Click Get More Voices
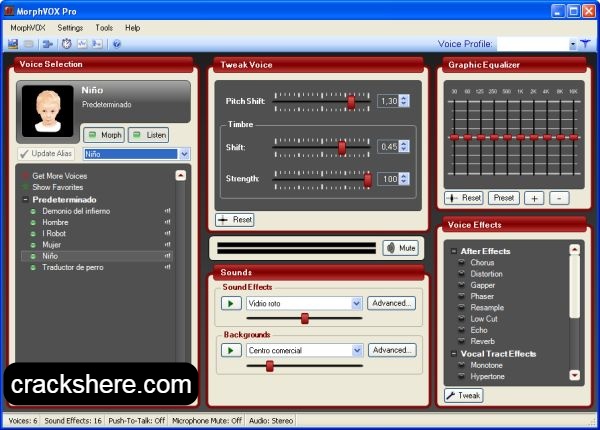The width and height of the screenshot is (600, 430). [x=60, y=176]
